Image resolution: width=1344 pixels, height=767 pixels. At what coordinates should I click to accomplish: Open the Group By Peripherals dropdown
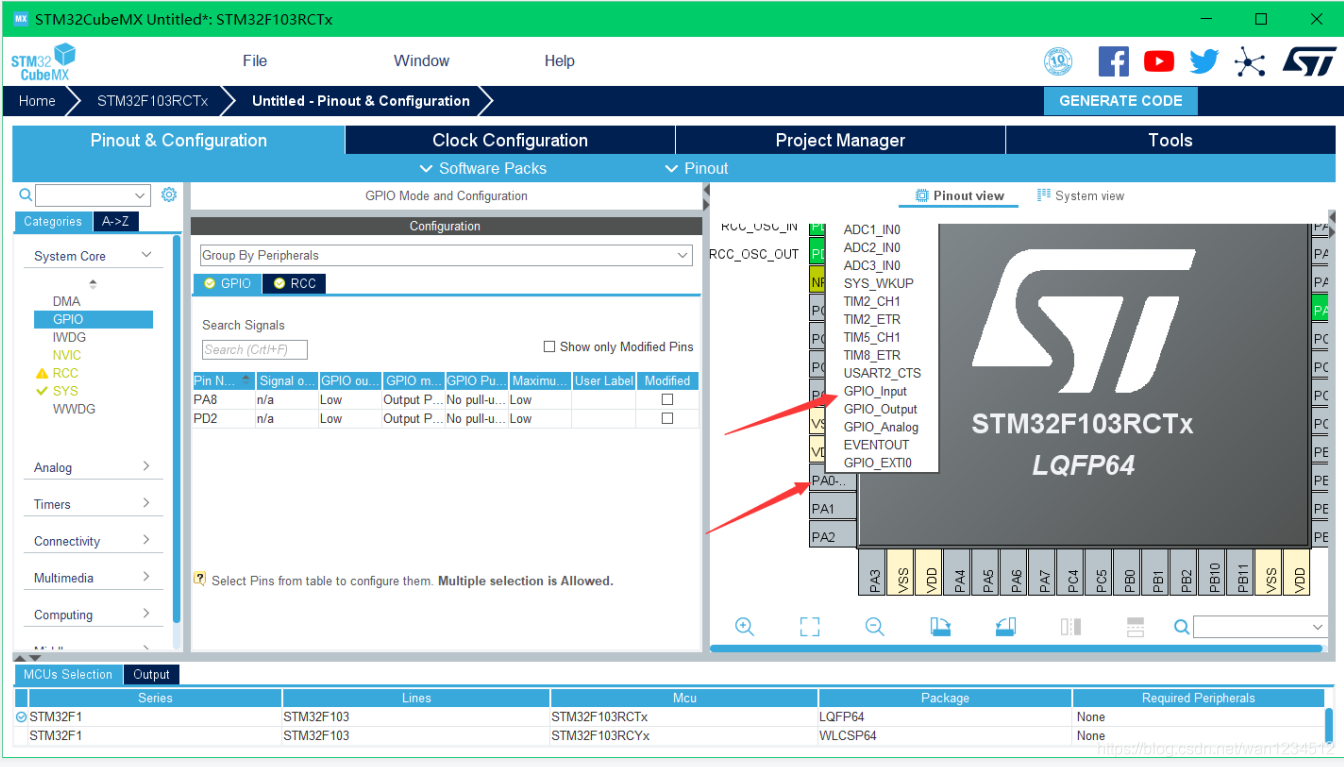click(445, 256)
